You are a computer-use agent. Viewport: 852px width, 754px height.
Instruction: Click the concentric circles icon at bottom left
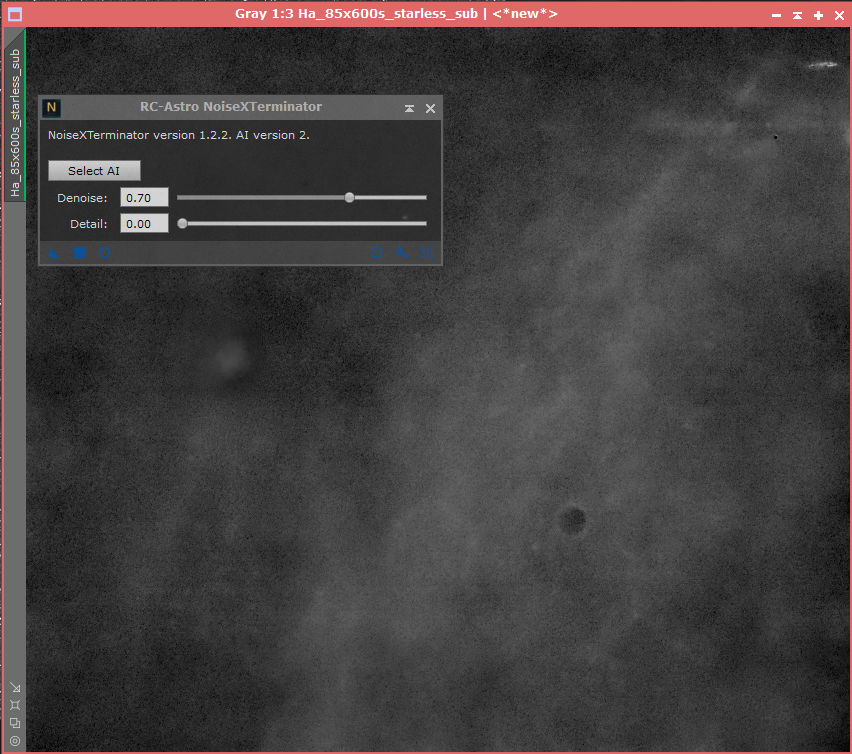pos(15,741)
